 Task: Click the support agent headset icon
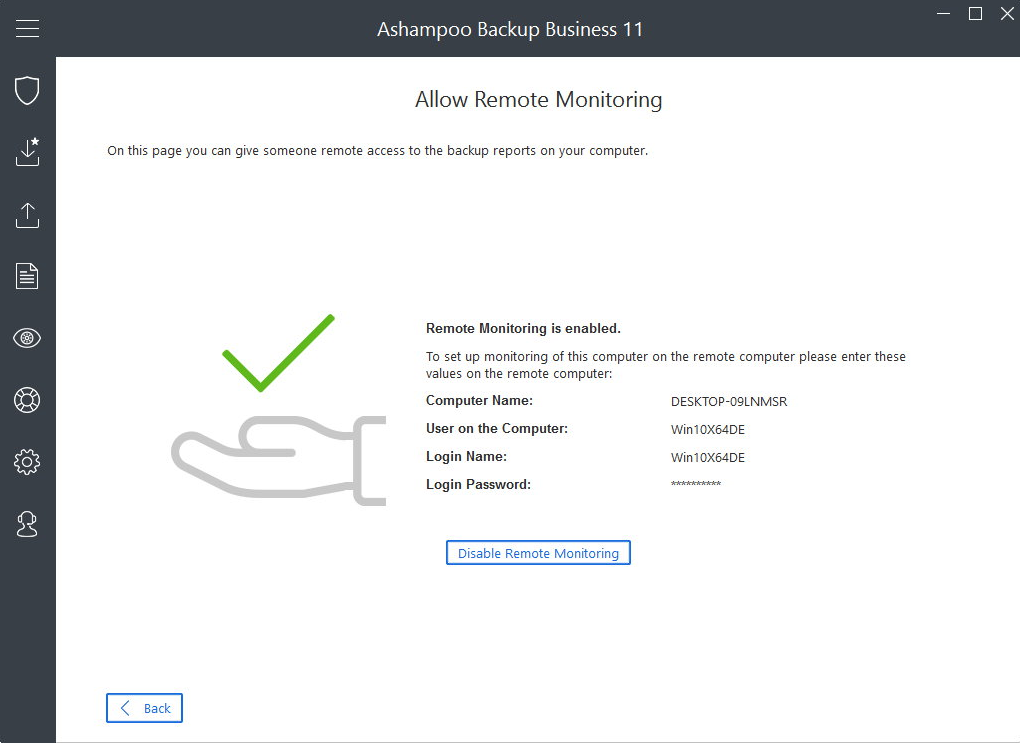27,524
